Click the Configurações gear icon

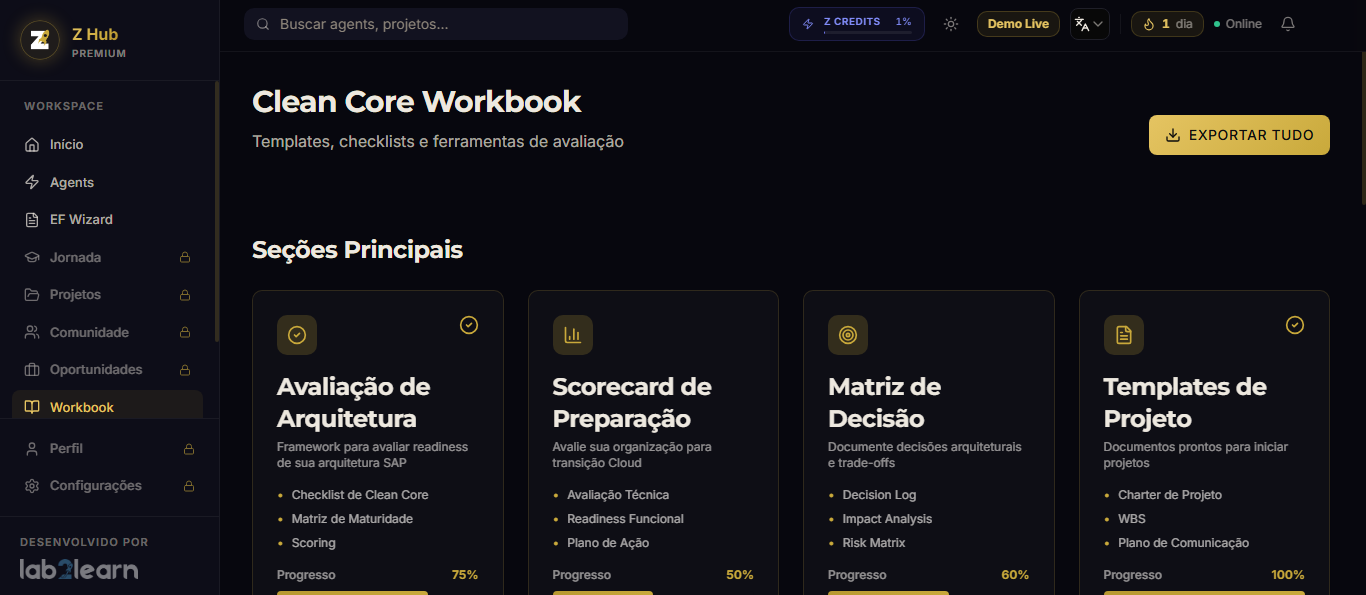(x=32, y=486)
